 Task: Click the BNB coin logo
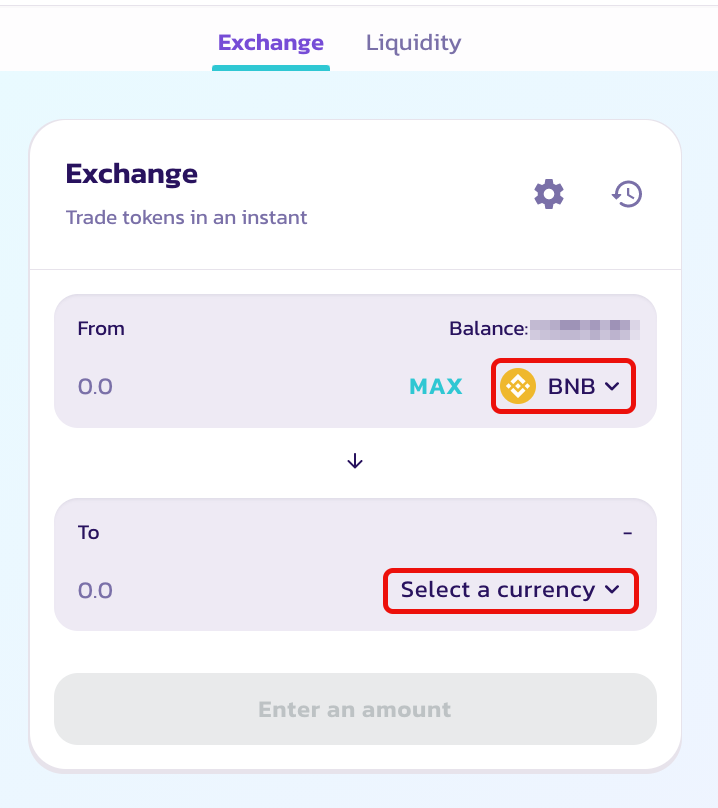[x=518, y=386]
